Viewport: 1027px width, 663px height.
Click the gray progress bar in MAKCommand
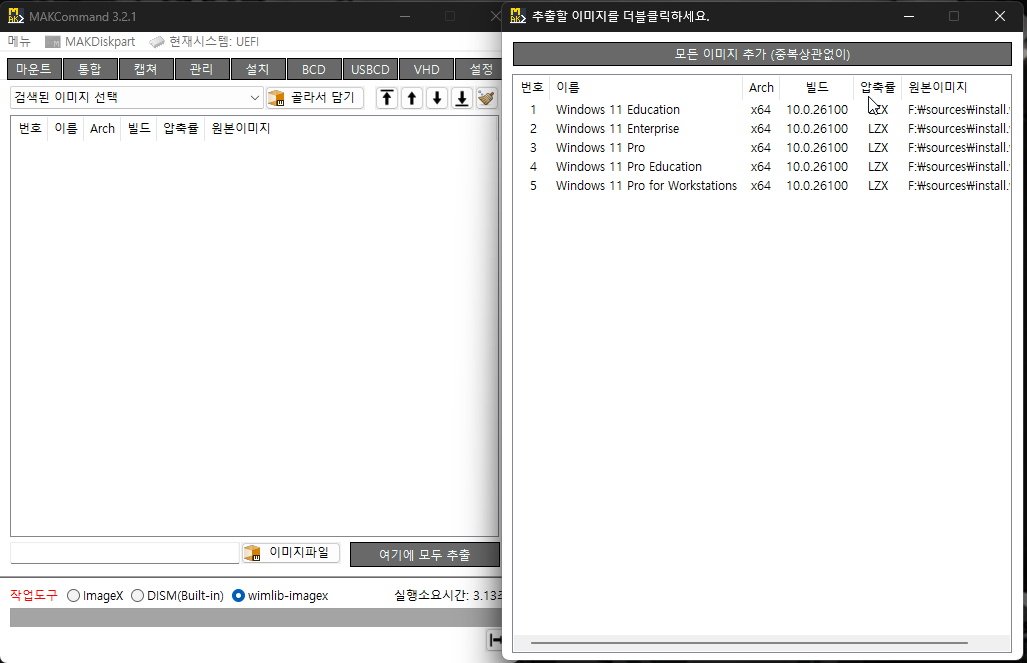point(256,617)
